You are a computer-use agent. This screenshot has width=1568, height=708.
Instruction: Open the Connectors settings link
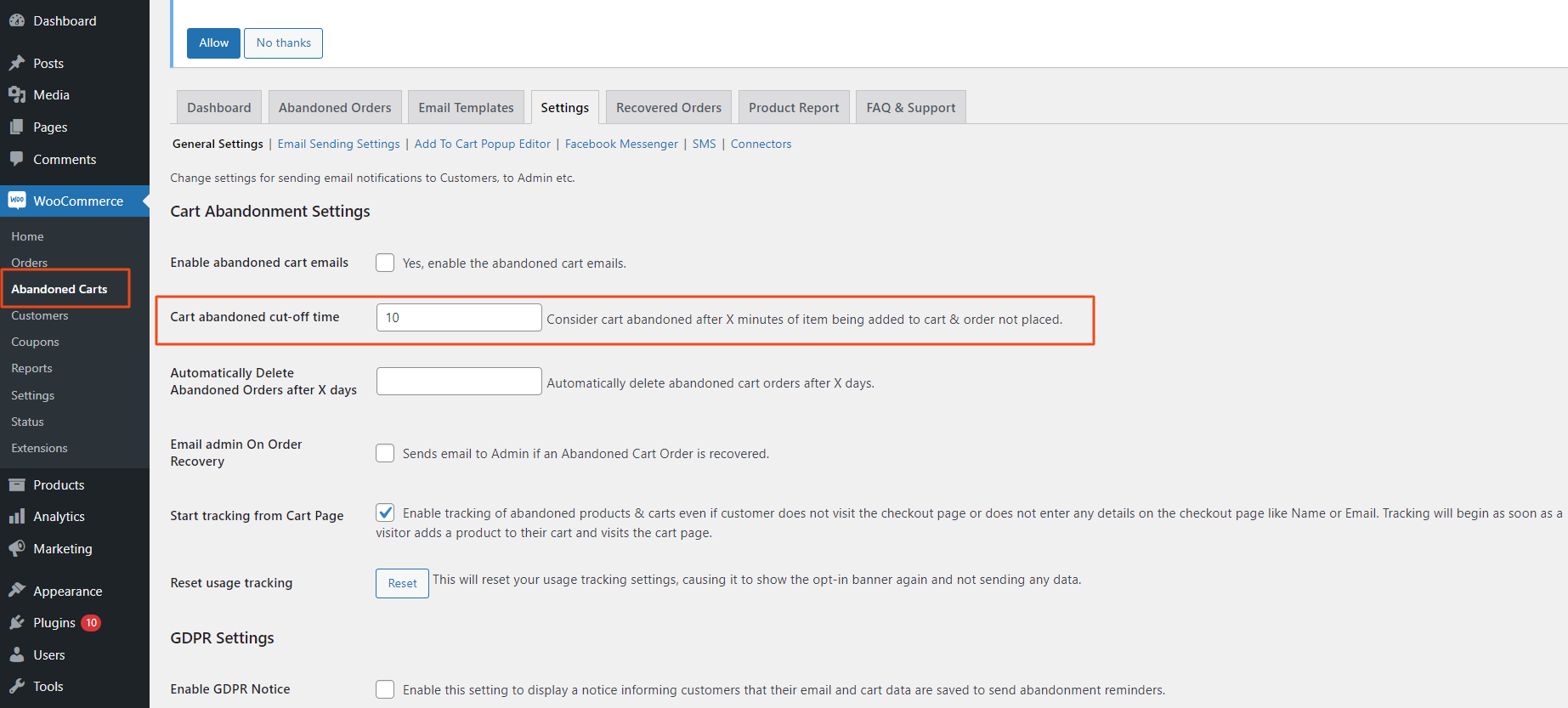click(x=761, y=144)
